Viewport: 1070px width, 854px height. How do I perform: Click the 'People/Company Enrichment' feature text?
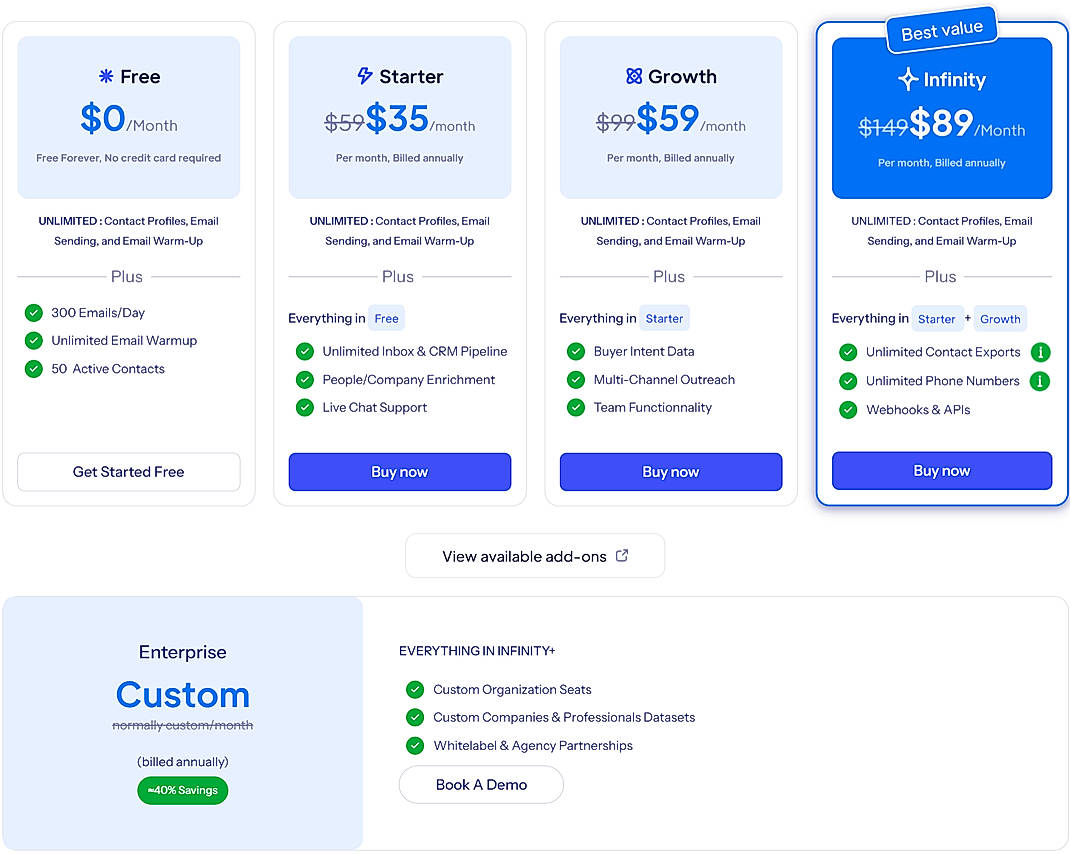[x=409, y=380]
